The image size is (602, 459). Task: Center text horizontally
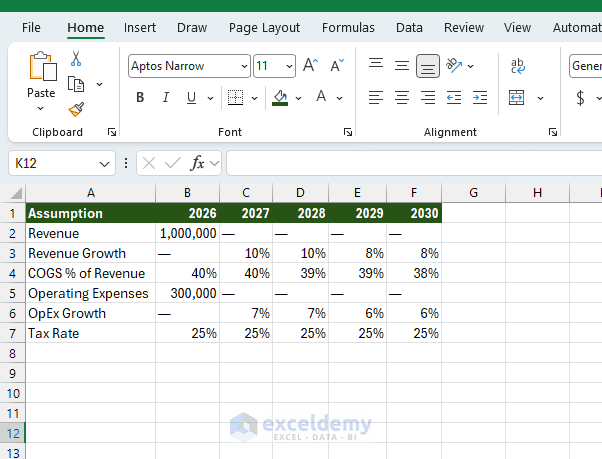coord(402,97)
